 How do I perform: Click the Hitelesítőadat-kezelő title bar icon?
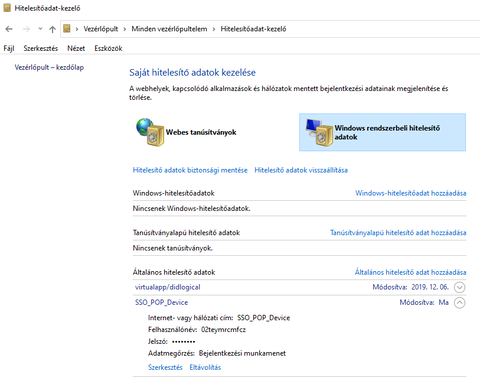pos(7,8)
